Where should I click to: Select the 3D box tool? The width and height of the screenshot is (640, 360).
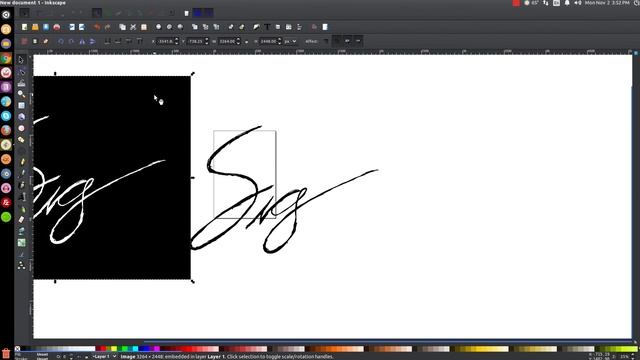pos(21,117)
